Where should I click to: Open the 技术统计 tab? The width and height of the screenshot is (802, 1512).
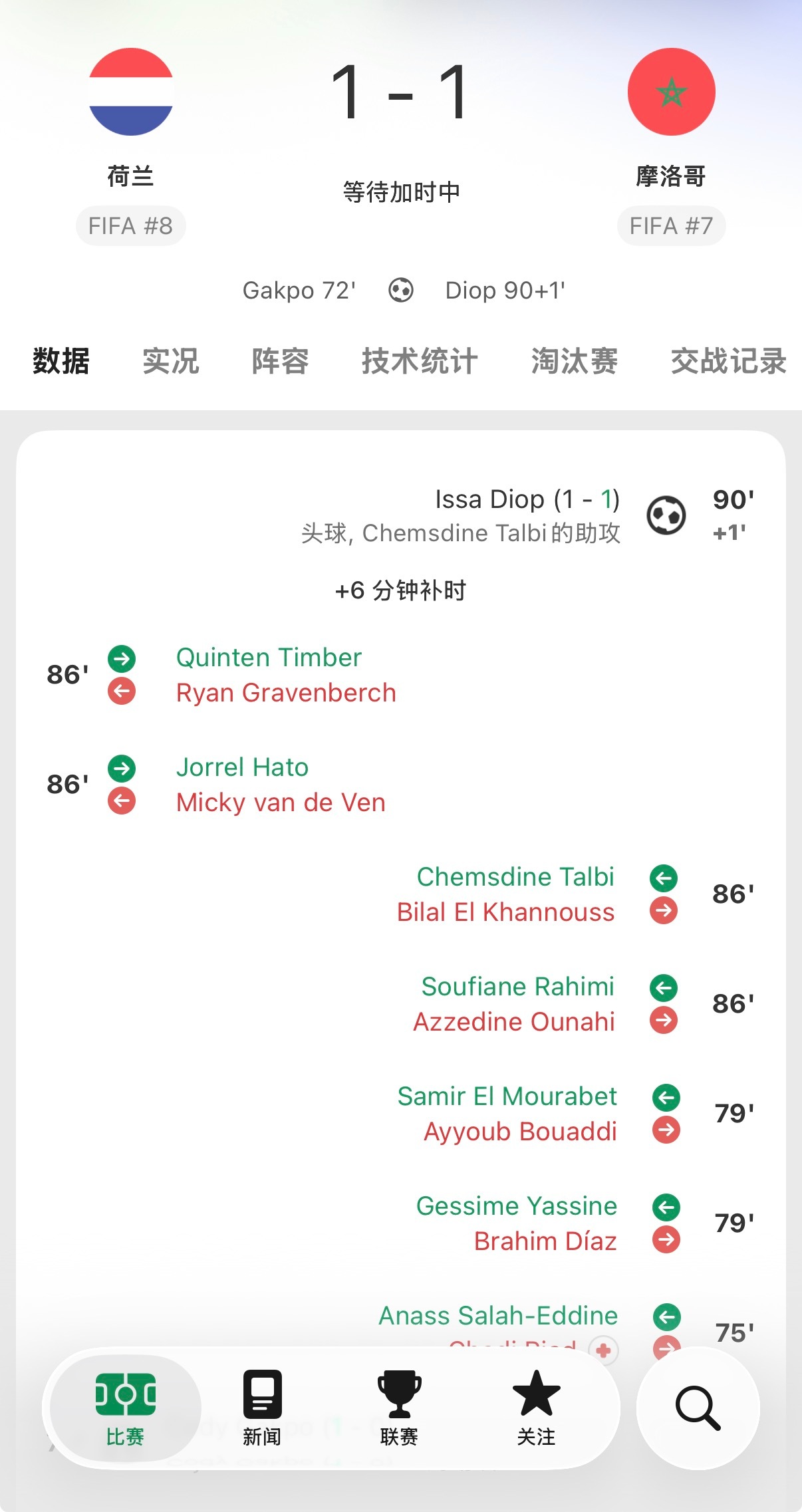point(420,361)
